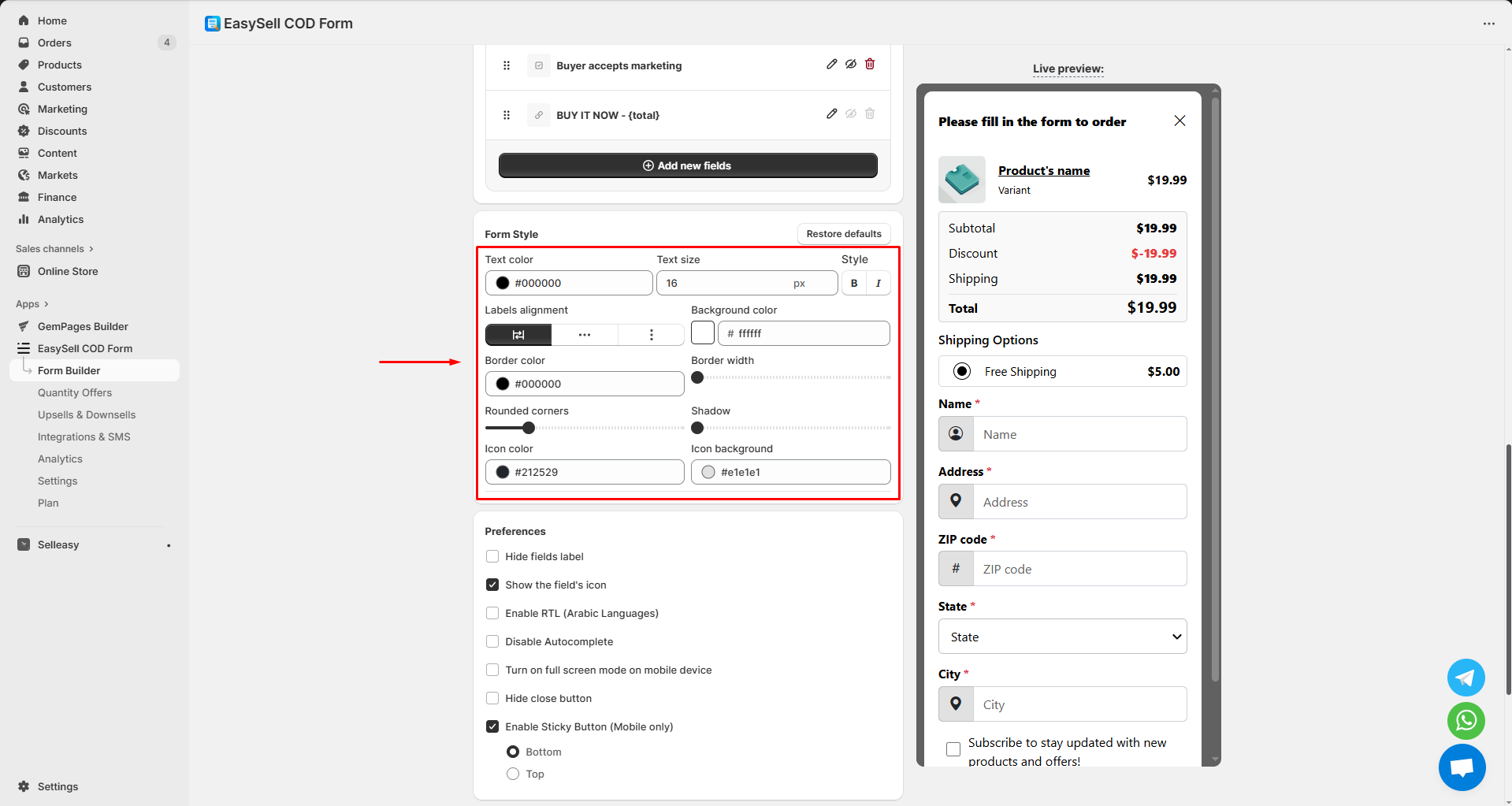Viewport: 1512px width, 806px height.
Task: Select Top sticky button position
Action: click(513, 774)
